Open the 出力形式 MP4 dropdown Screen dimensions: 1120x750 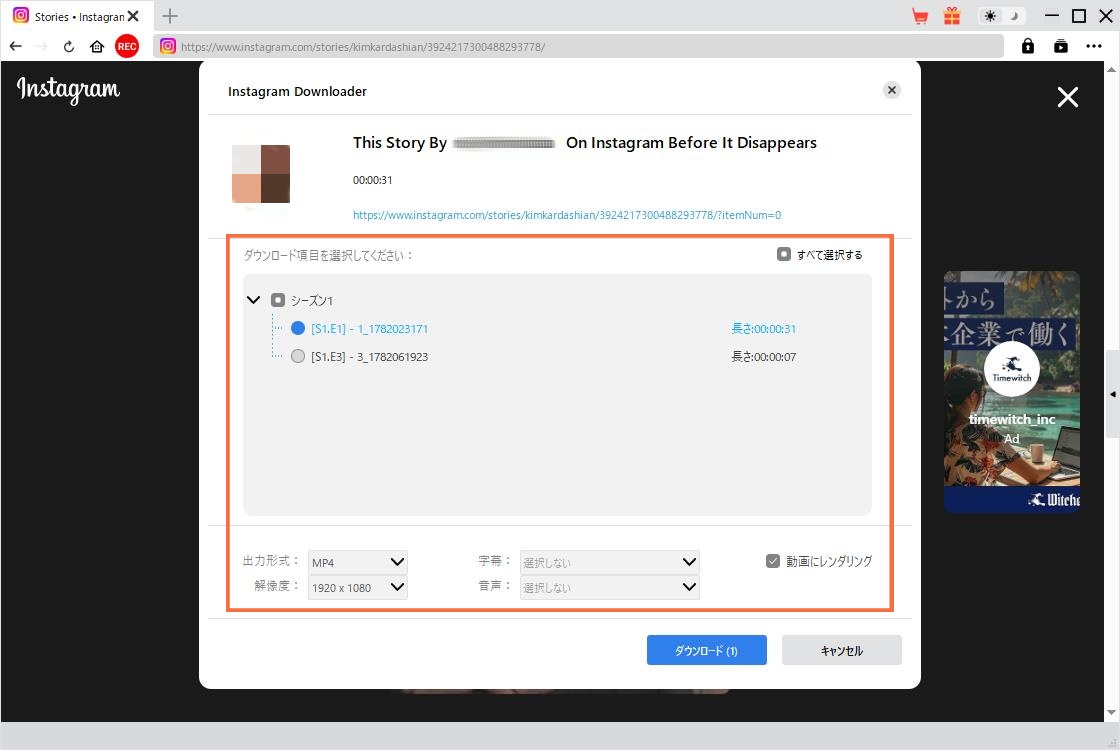pos(358,562)
